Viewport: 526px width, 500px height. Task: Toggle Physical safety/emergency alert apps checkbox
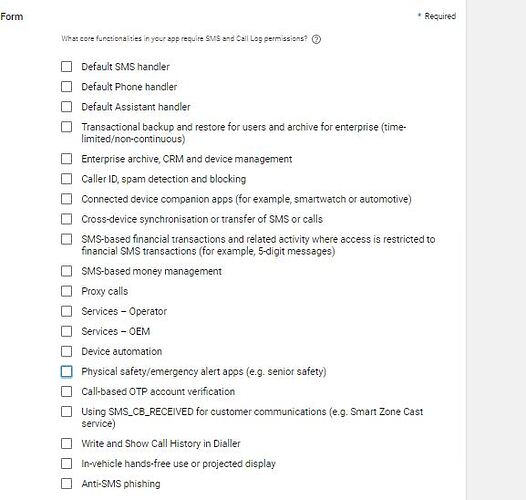click(66, 371)
